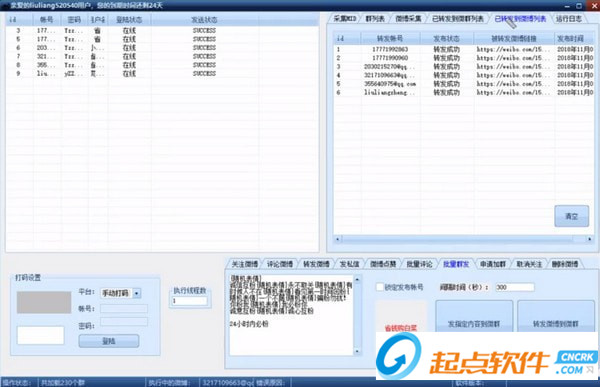Select account row with id 9

tap(162, 73)
